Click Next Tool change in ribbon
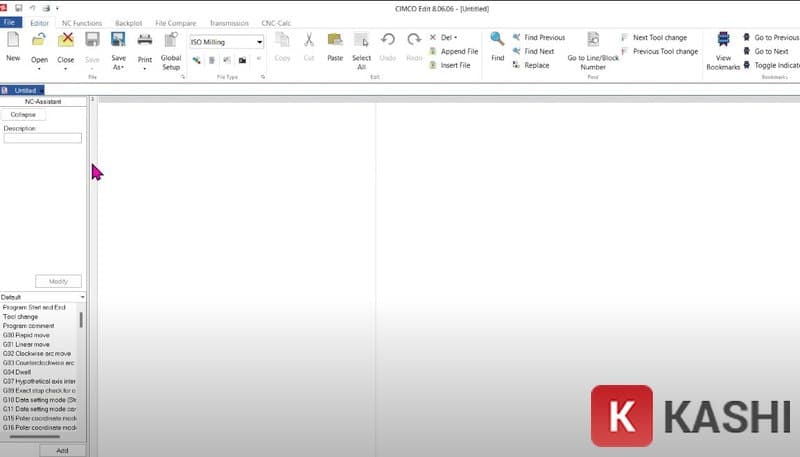This screenshot has width=800, height=457. tap(659, 37)
